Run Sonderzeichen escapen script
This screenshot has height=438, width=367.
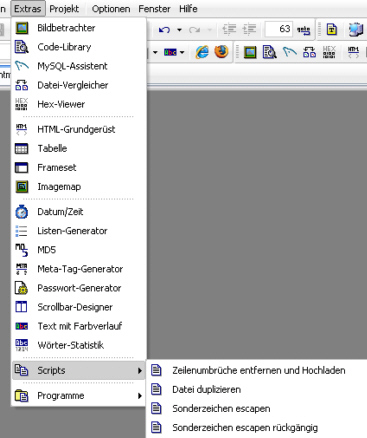point(257,408)
